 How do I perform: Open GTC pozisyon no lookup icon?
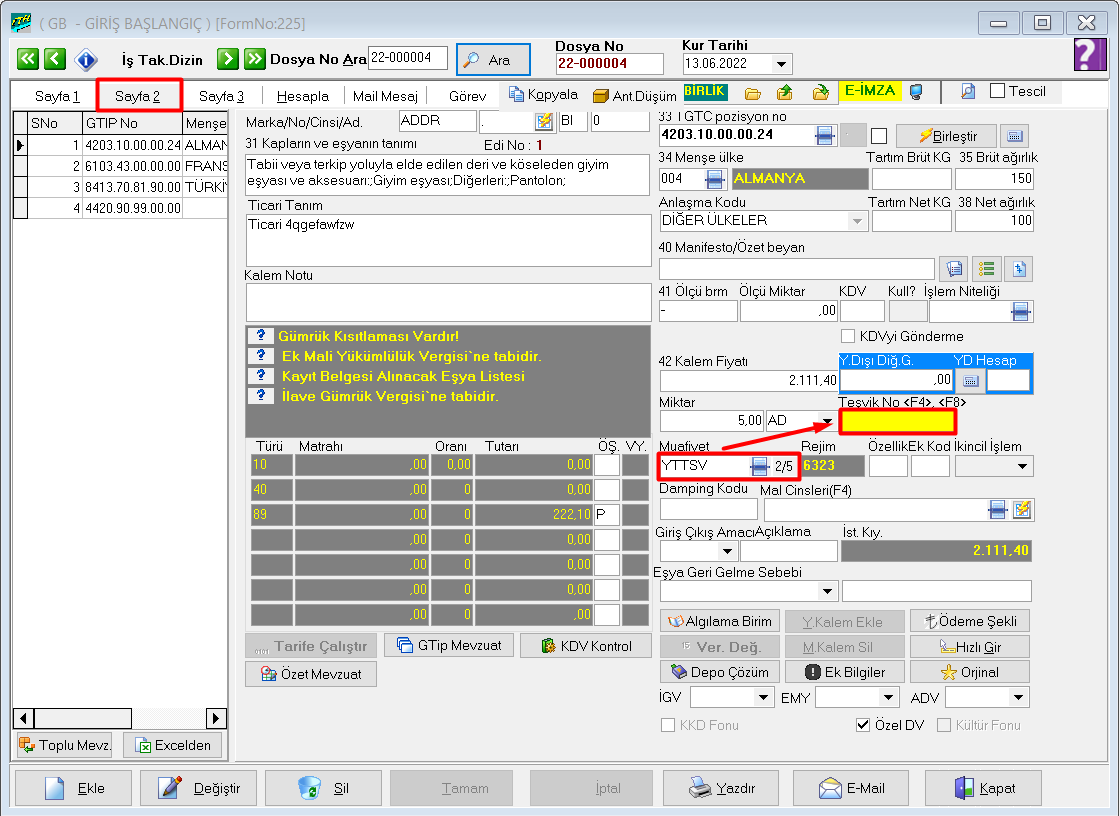825,136
